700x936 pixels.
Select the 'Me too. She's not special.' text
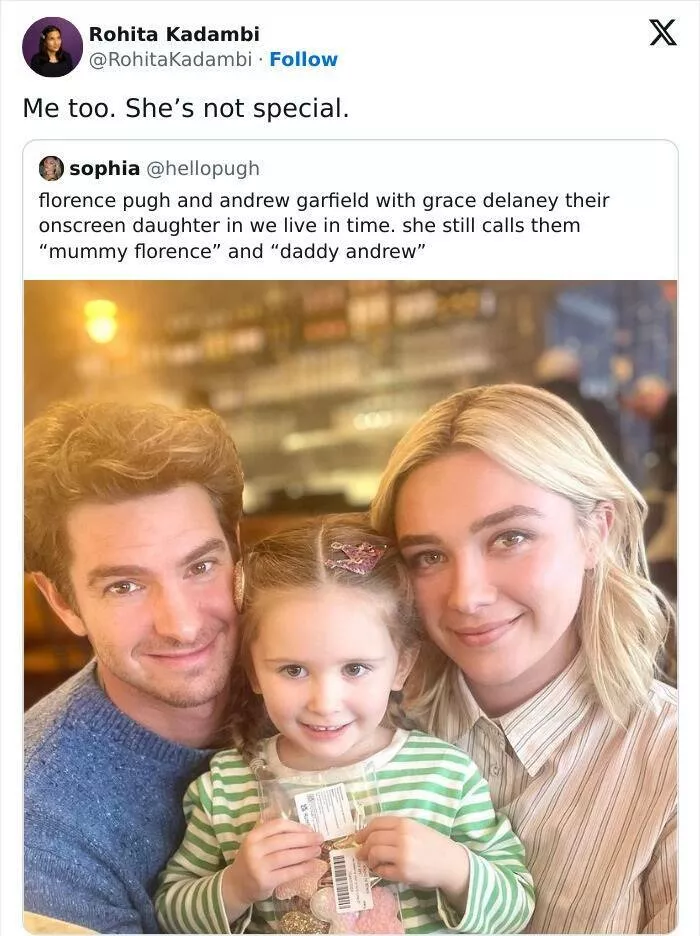pos(186,108)
